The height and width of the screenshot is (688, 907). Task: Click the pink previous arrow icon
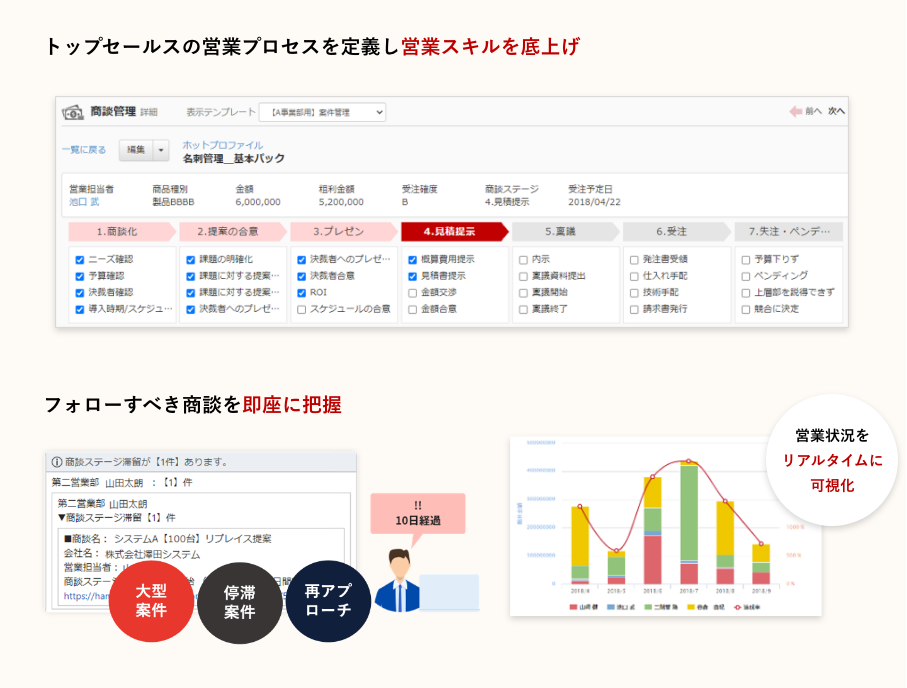point(796,112)
